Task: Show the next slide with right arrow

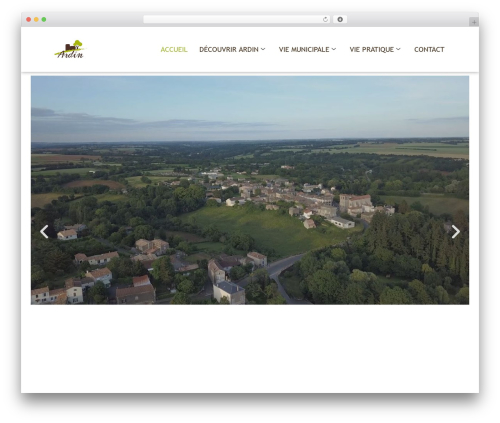Action: pos(456,232)
